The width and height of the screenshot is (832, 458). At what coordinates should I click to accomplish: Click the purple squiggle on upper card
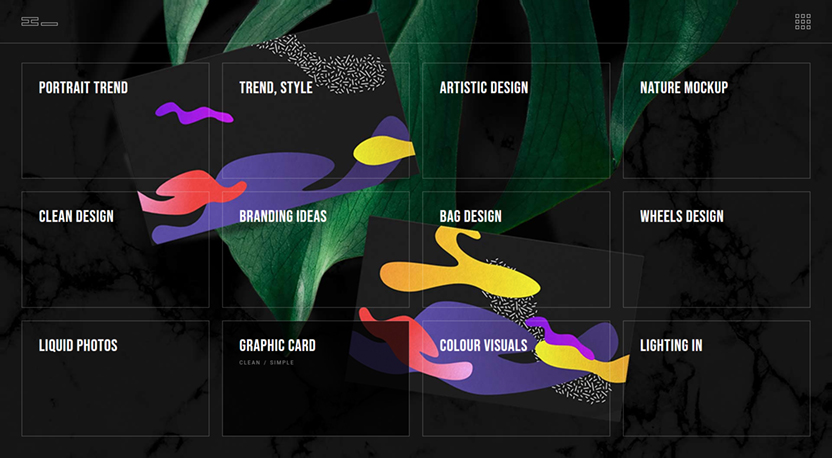tap(194, 113)
